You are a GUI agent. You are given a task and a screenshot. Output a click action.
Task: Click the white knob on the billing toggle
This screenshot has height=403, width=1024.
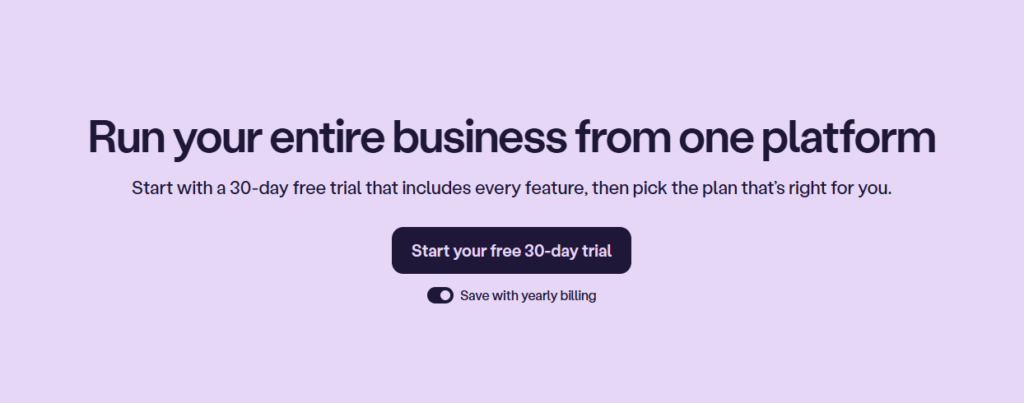point(446,296)
